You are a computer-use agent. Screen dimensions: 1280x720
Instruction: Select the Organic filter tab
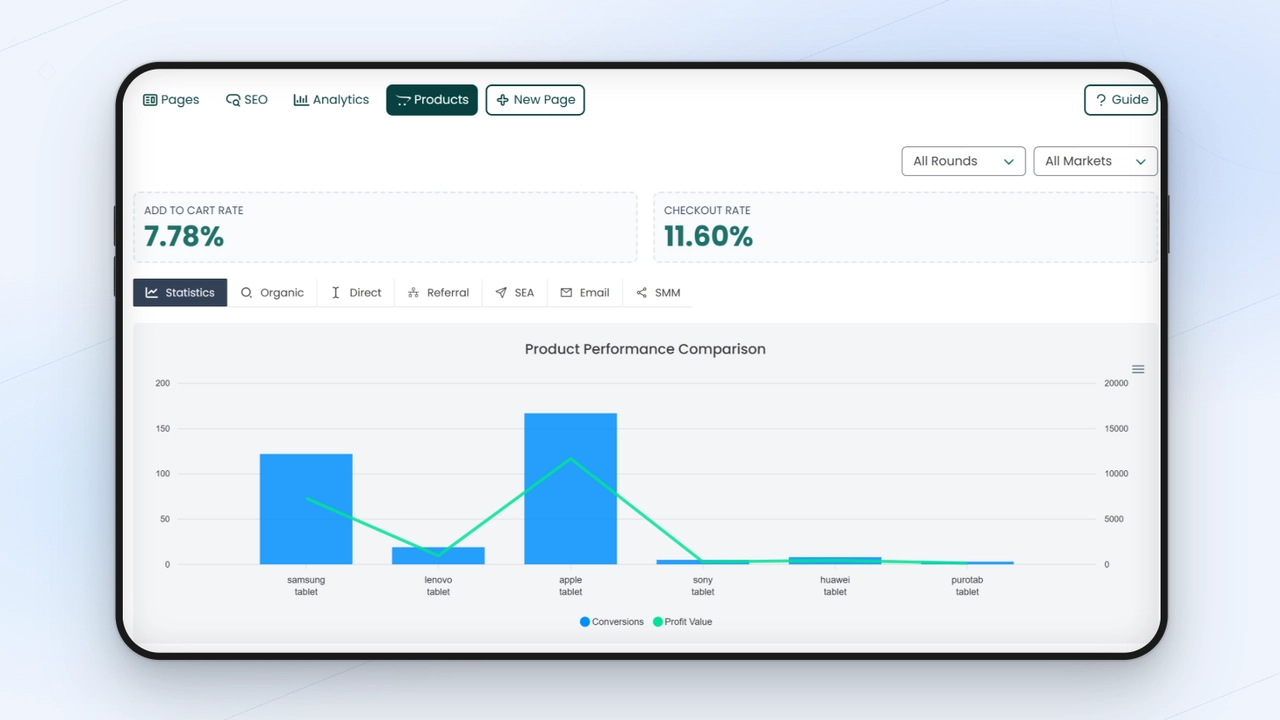pyautogui.click(x=273, y=292)
